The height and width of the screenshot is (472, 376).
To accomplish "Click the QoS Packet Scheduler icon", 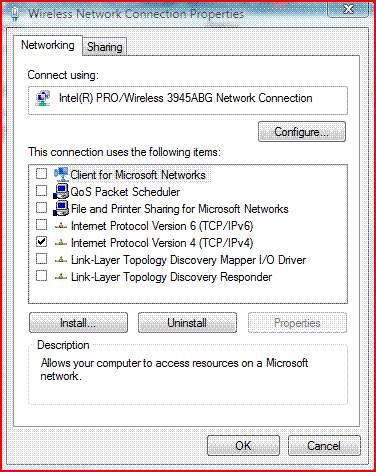I will coord(61,191).
